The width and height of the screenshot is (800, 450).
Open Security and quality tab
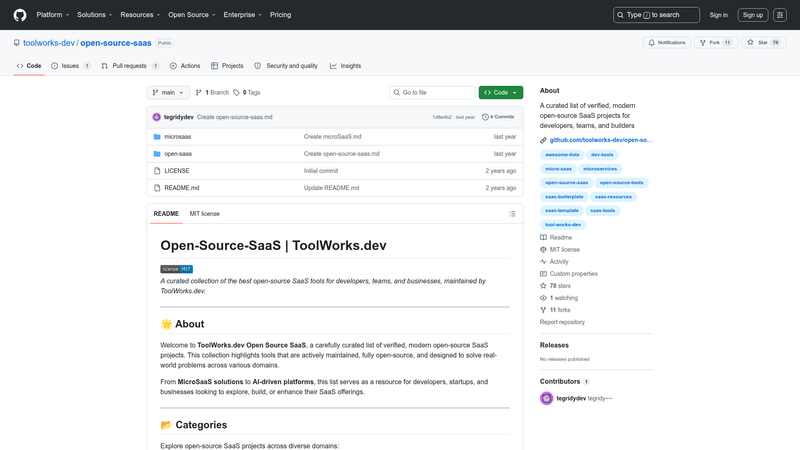click(286, 66)
